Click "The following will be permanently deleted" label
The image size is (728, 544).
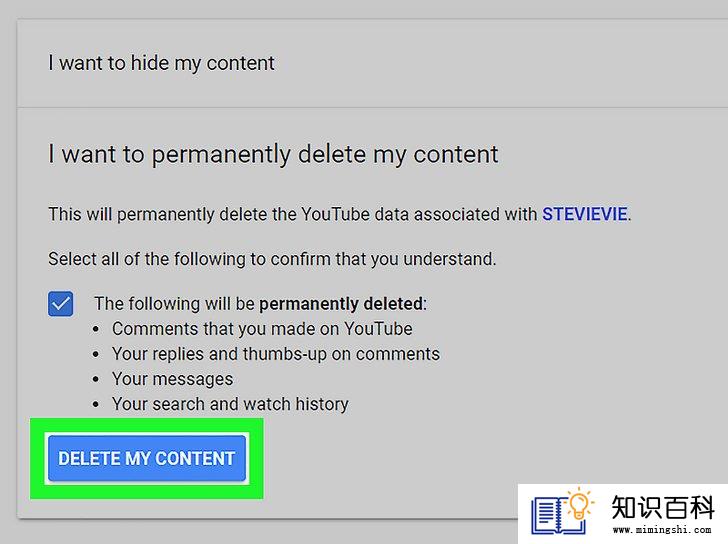point(260,304)
